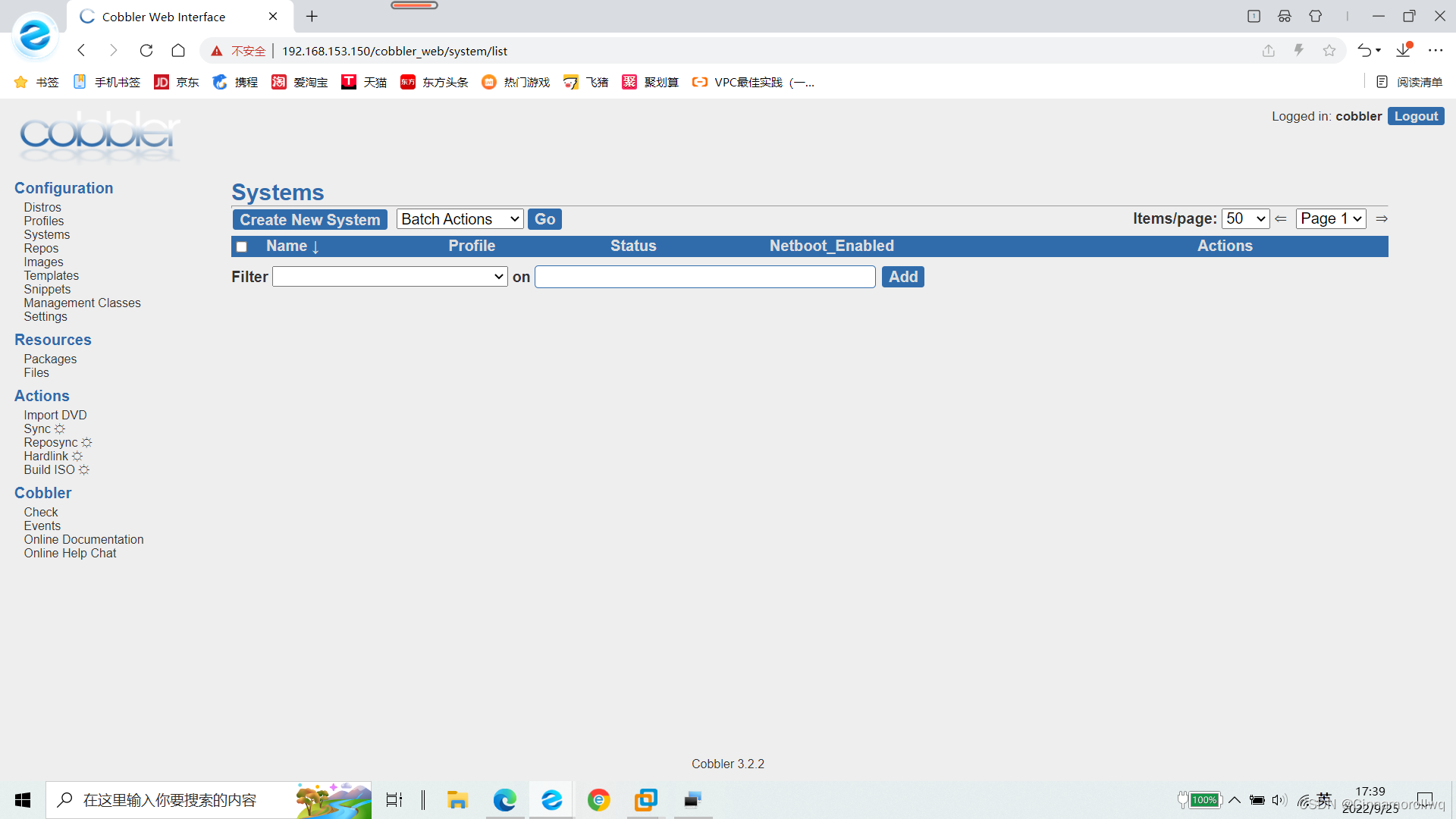Viewport: 1456px width, 819px height.
Task: Open Import DVD under Actions
Action: coord(55,415)
